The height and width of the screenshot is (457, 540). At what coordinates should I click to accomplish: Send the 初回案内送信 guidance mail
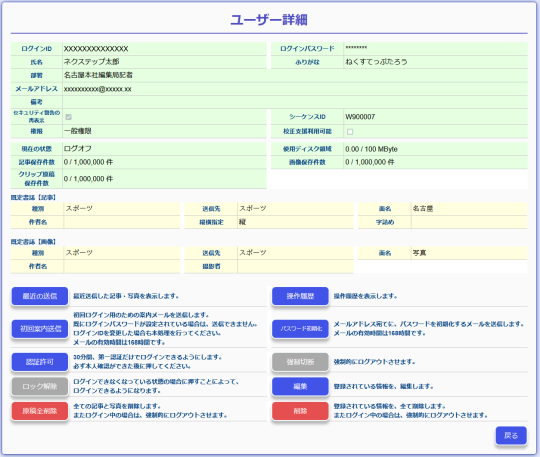tap(40, 329)
